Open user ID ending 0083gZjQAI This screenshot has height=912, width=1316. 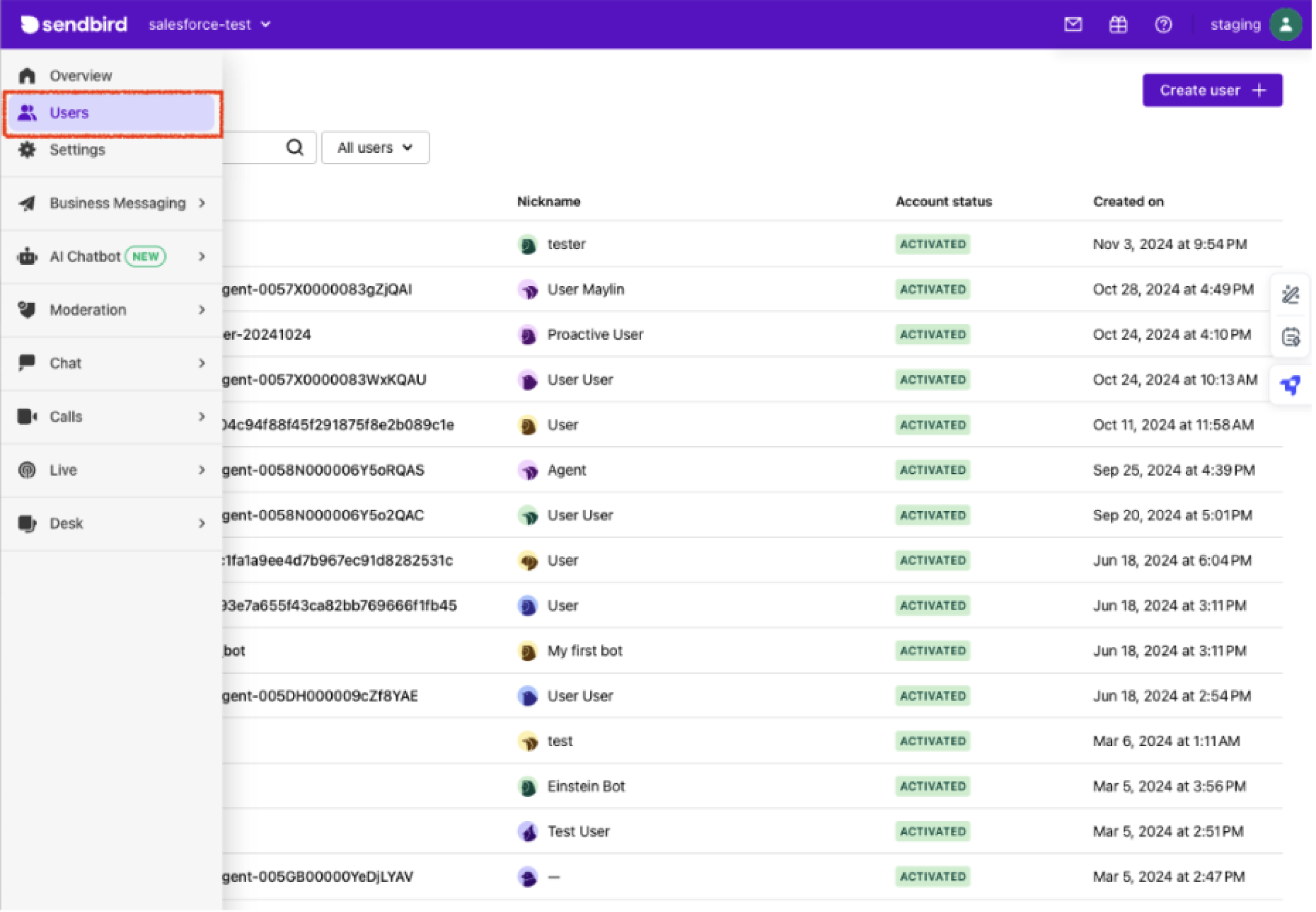coord(318,290)
